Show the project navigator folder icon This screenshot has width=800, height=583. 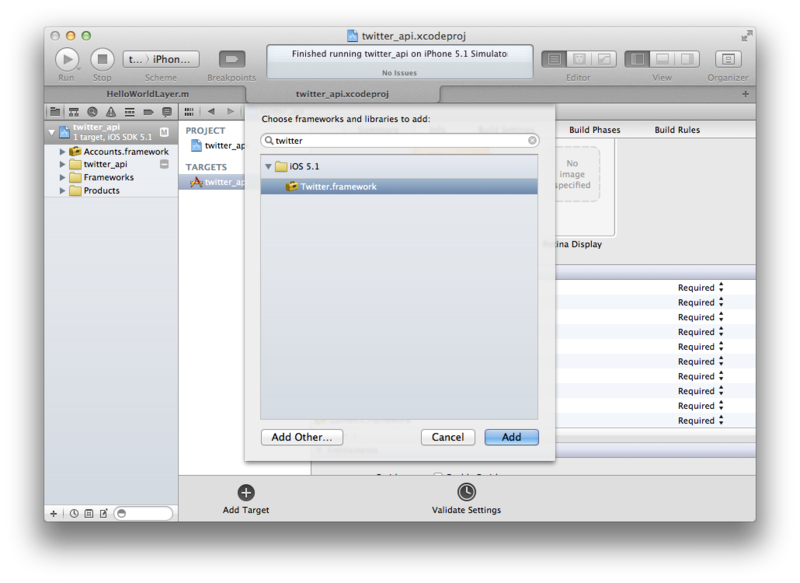[x=55, y=112]
